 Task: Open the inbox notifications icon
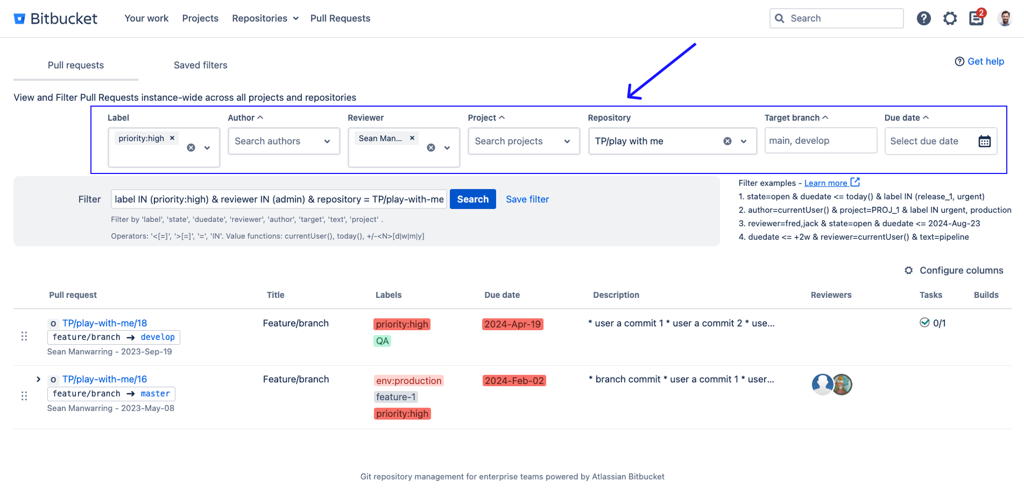point(976,18)
